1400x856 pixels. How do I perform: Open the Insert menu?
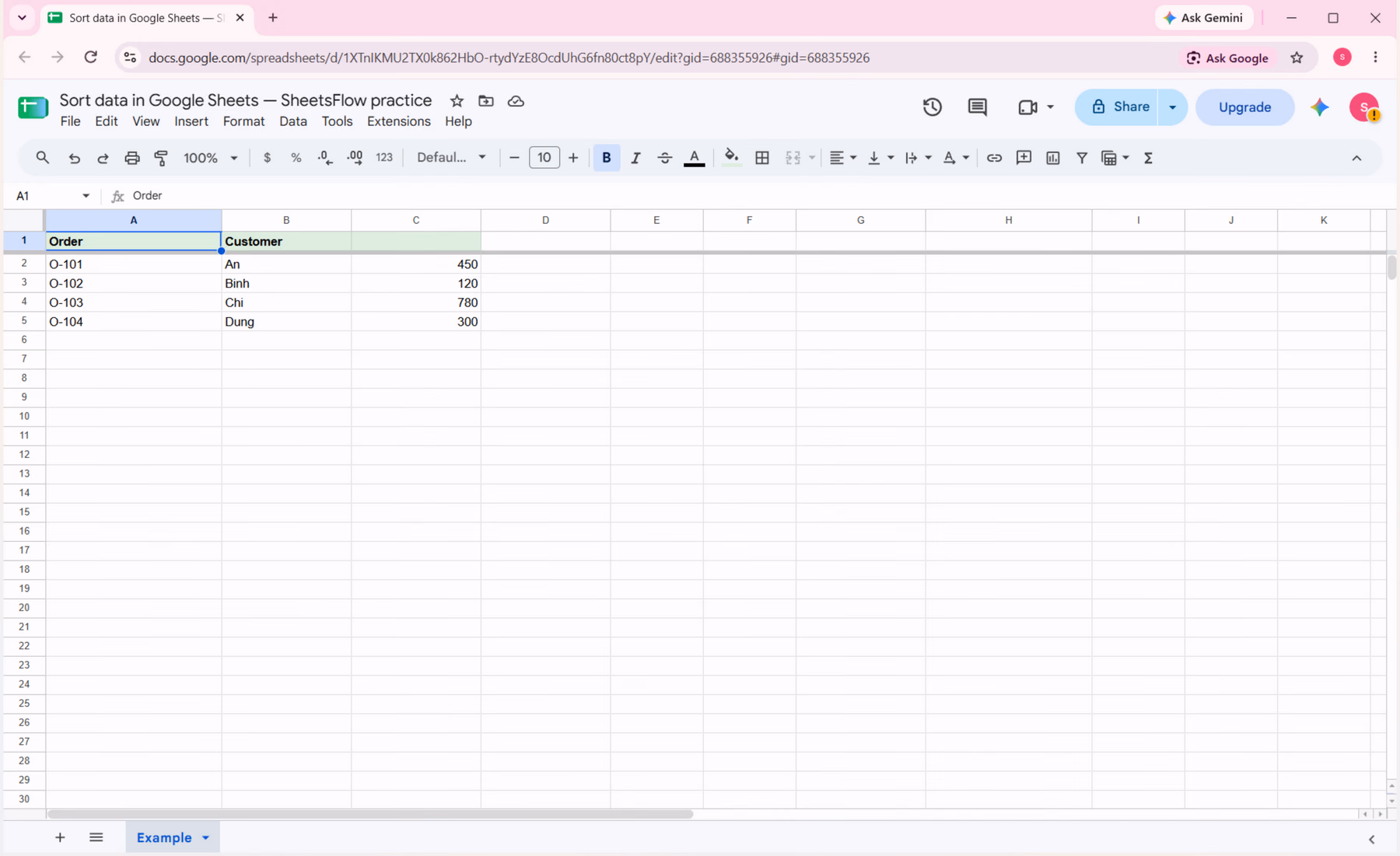tap(191, 121)
